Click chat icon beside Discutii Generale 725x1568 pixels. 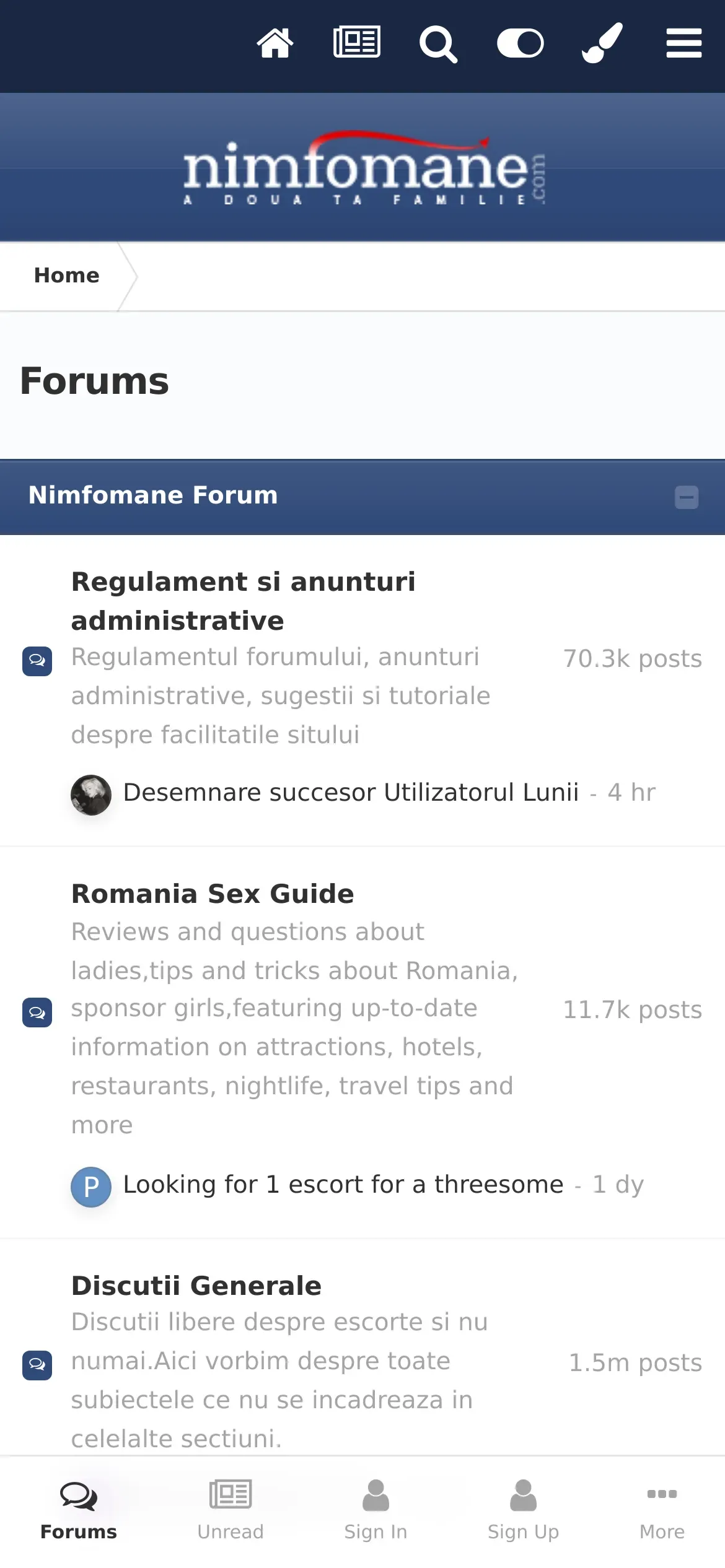(x=37, y=1365)
